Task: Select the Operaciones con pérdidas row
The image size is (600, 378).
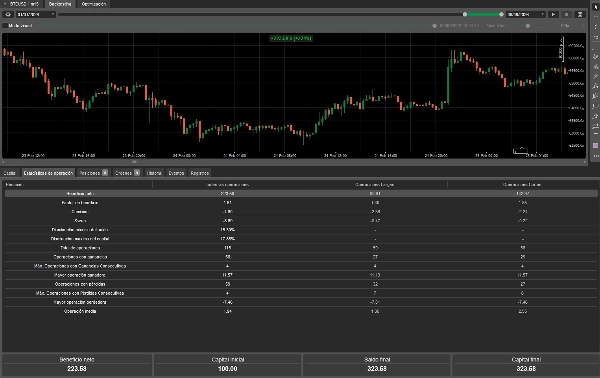Action: coord(301,284)
